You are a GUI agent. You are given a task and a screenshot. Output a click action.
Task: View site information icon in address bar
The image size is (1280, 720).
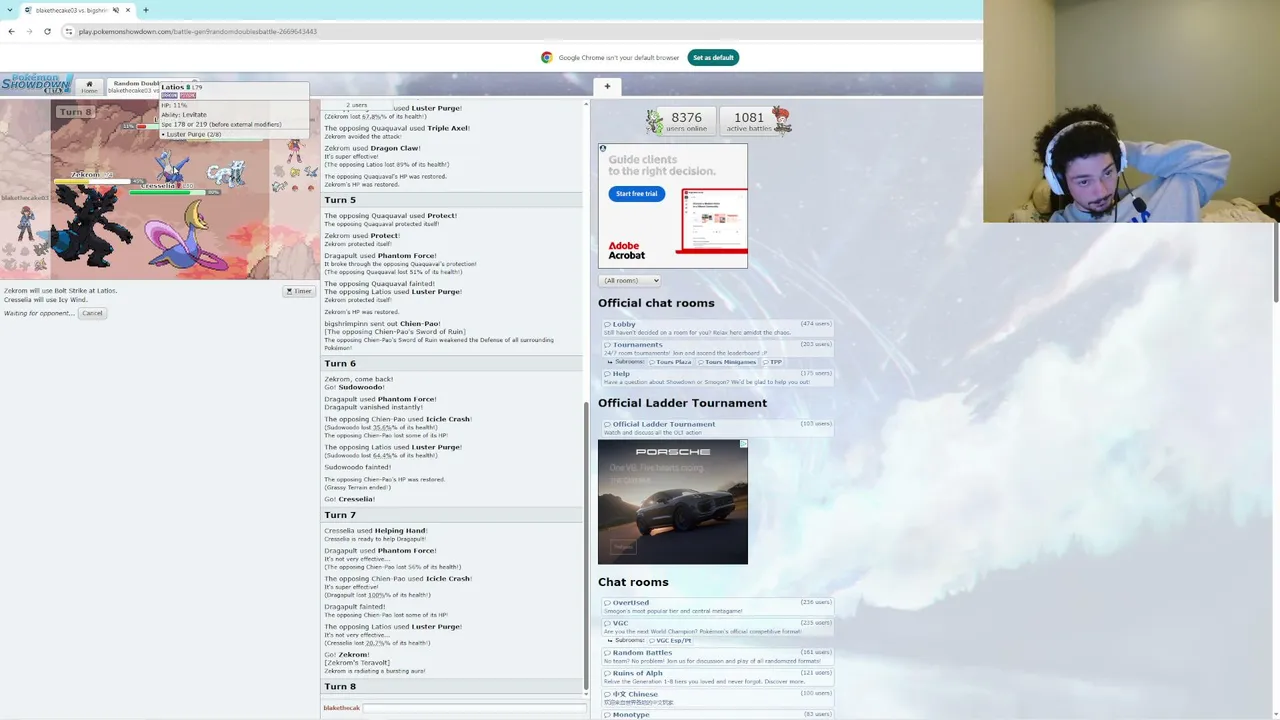pyautogui.click(x=69, y=31)
